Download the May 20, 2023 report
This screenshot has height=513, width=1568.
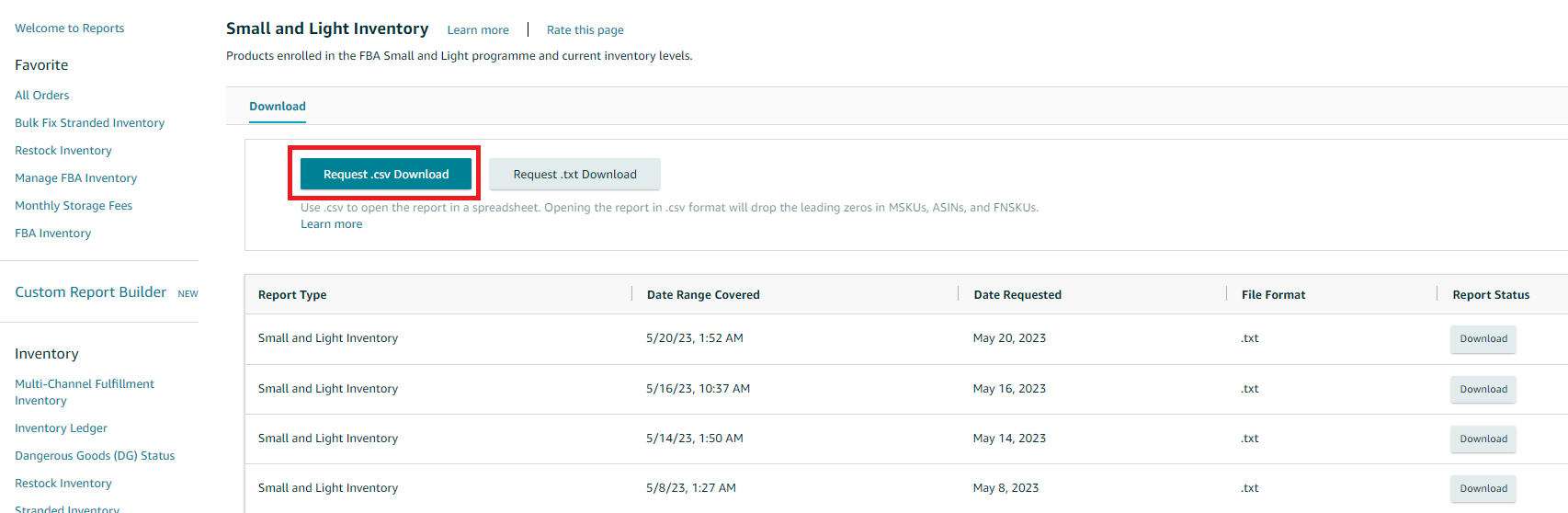pyautogui.click(x=1483, y=338)
